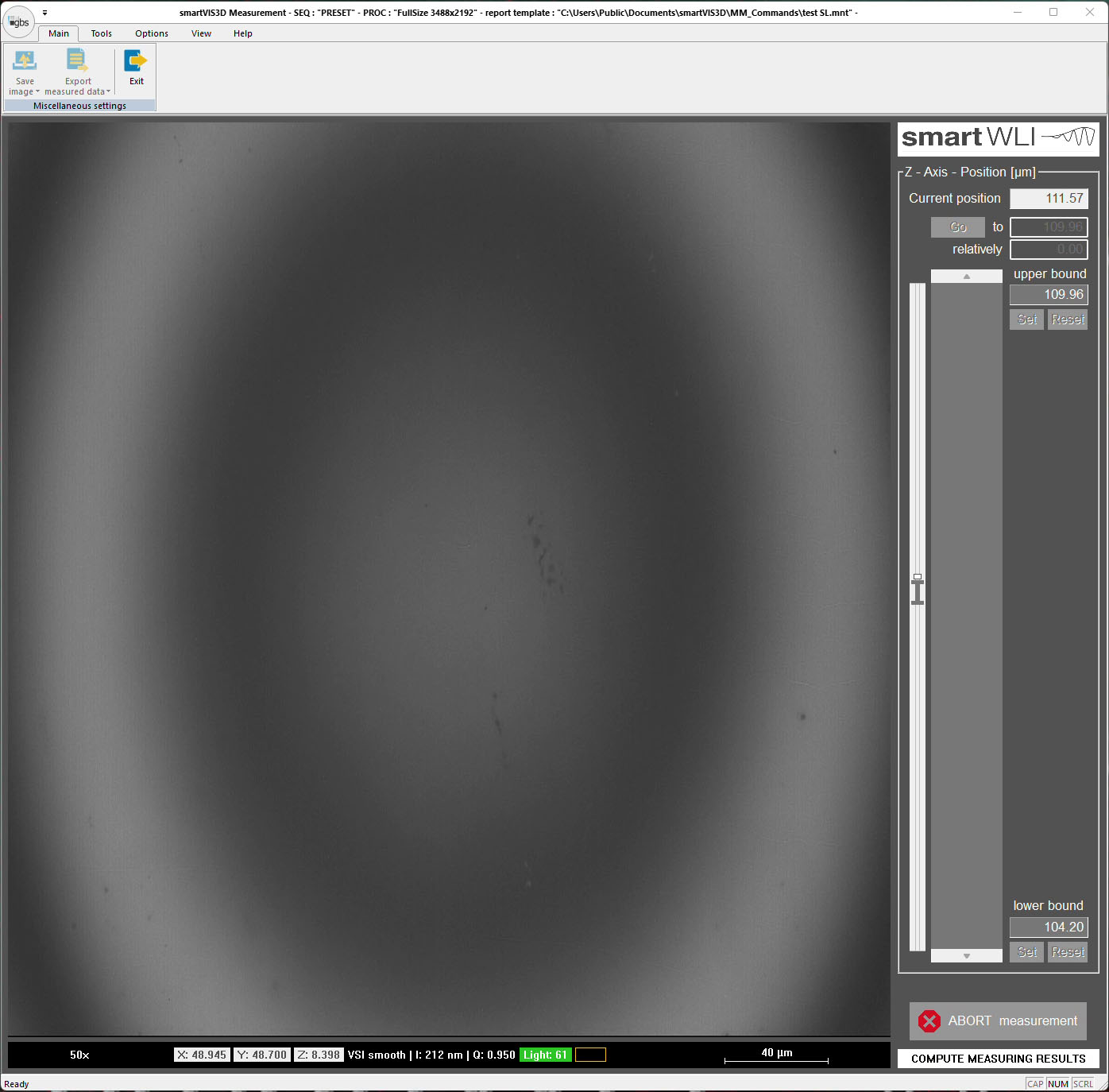This screenshot has width=1109, height=1092.
Task: Exit via the blue Exit arrow icon
Action: (135, 60)
